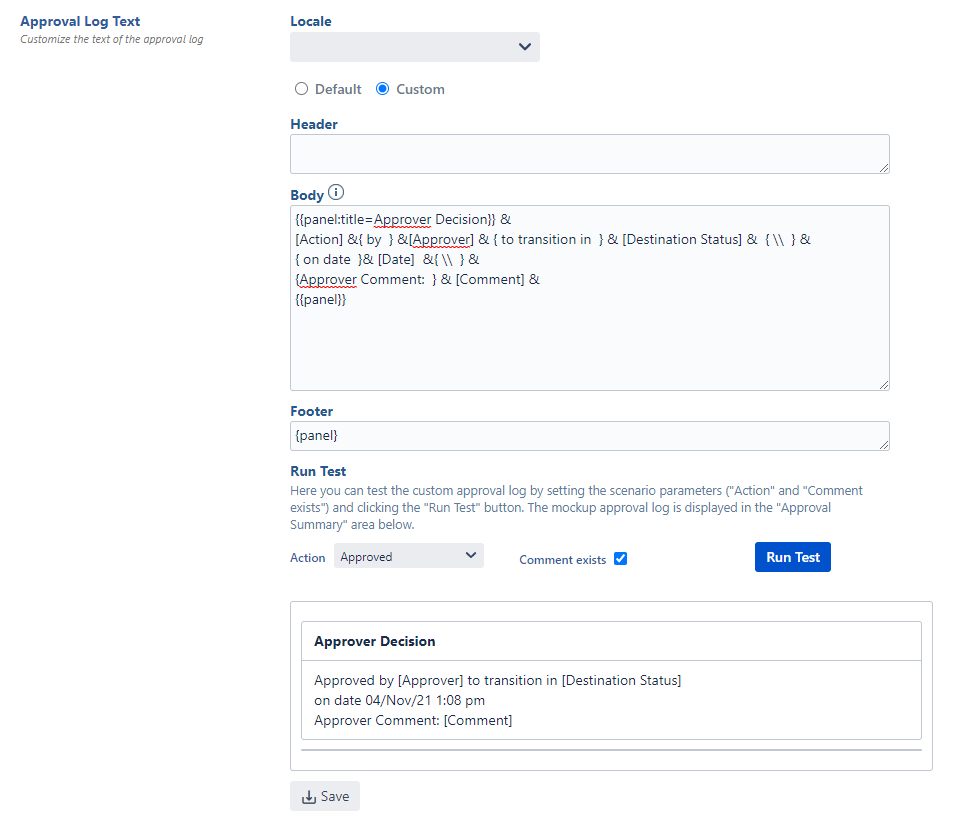Screen dimensions: 977x823
Task: Uncheck the Comment exists checkbox
Action: [620, 559]
